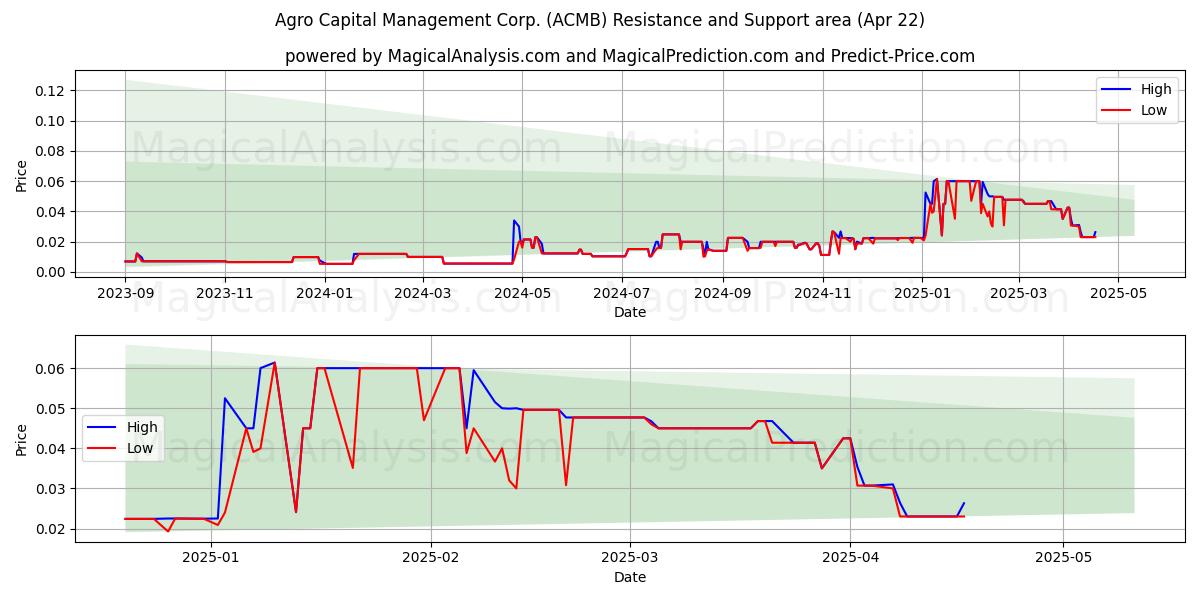Click the top chart 'Date' axis label
This screenshot has width=1200, height=600.
(x=630, y=312)
